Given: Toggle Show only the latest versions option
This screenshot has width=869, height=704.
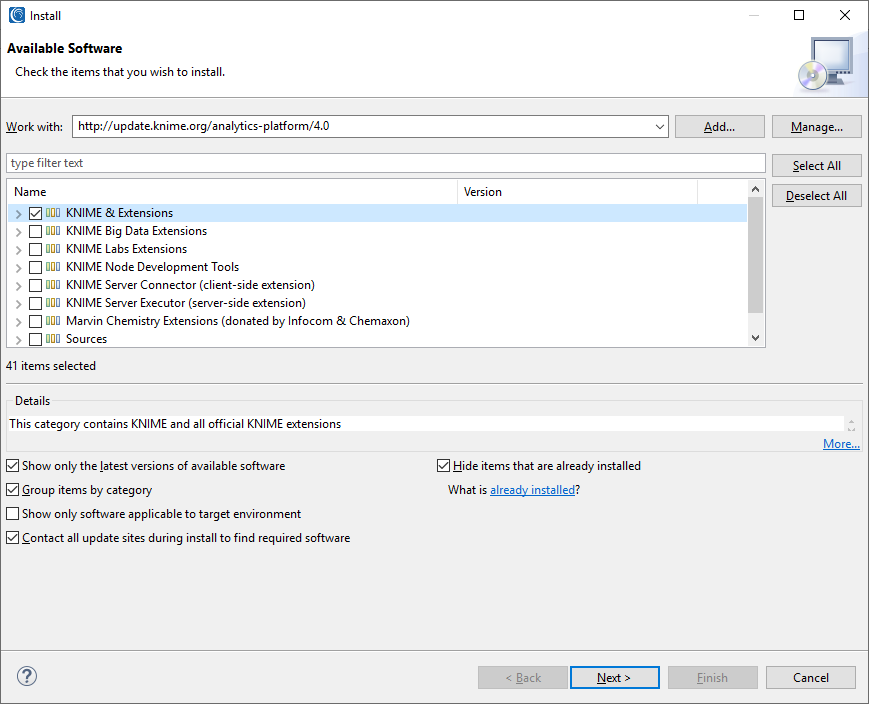Looking at the screenshot, I should (13, 466).
